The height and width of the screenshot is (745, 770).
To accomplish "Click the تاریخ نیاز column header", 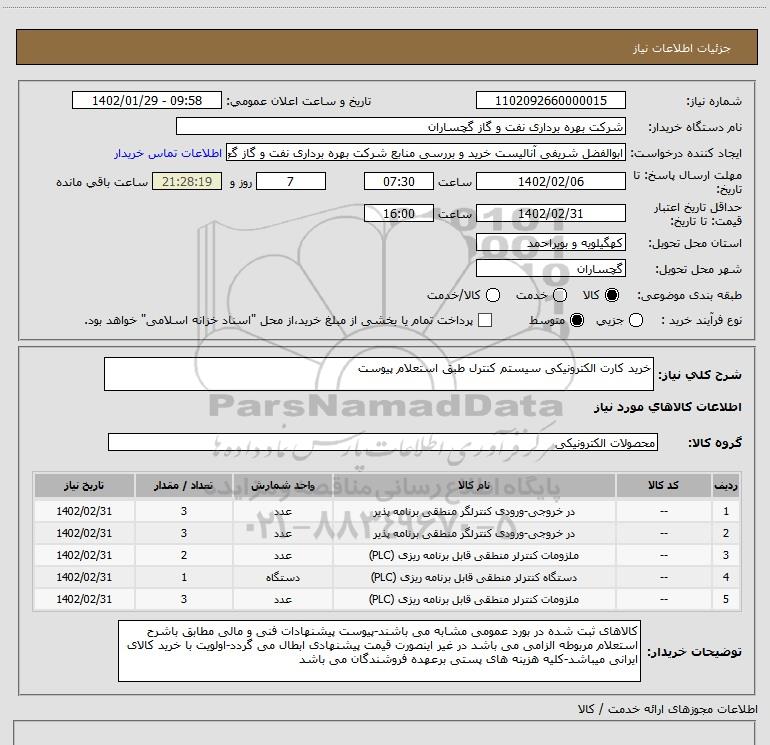I will click(84, 486).
